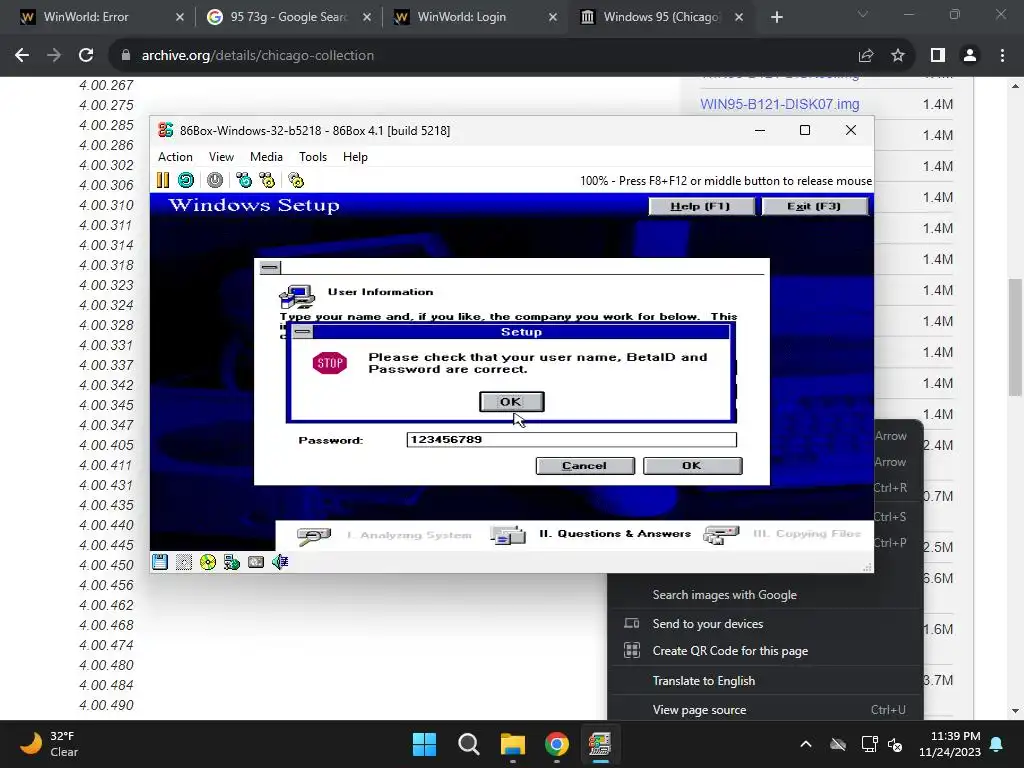The width and height of the screenshot is (1024, 768).
Task: Click the red STOP sign icon
Action: 330,363
